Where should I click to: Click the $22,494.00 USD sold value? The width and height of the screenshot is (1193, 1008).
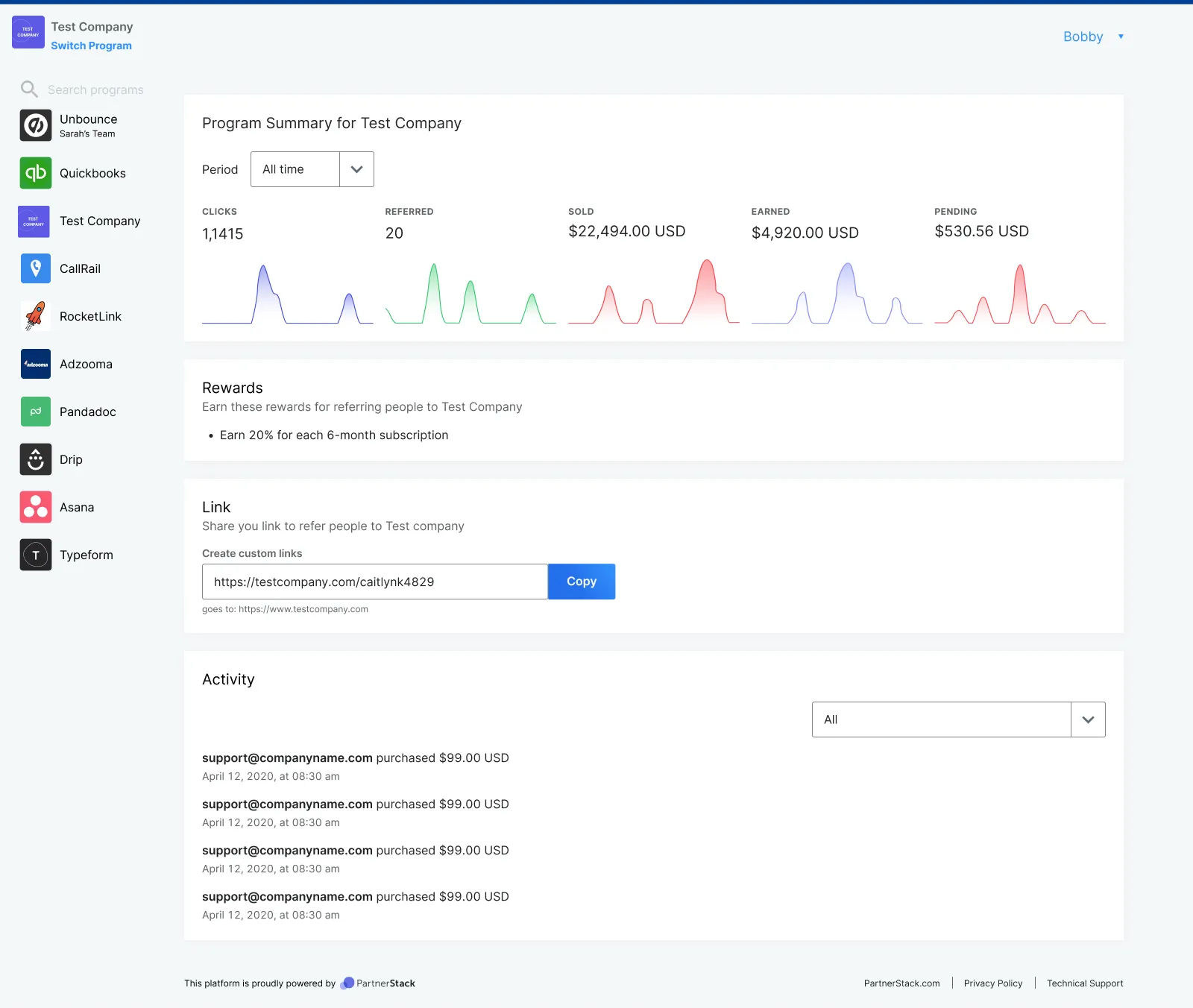[x=626, y=231]
